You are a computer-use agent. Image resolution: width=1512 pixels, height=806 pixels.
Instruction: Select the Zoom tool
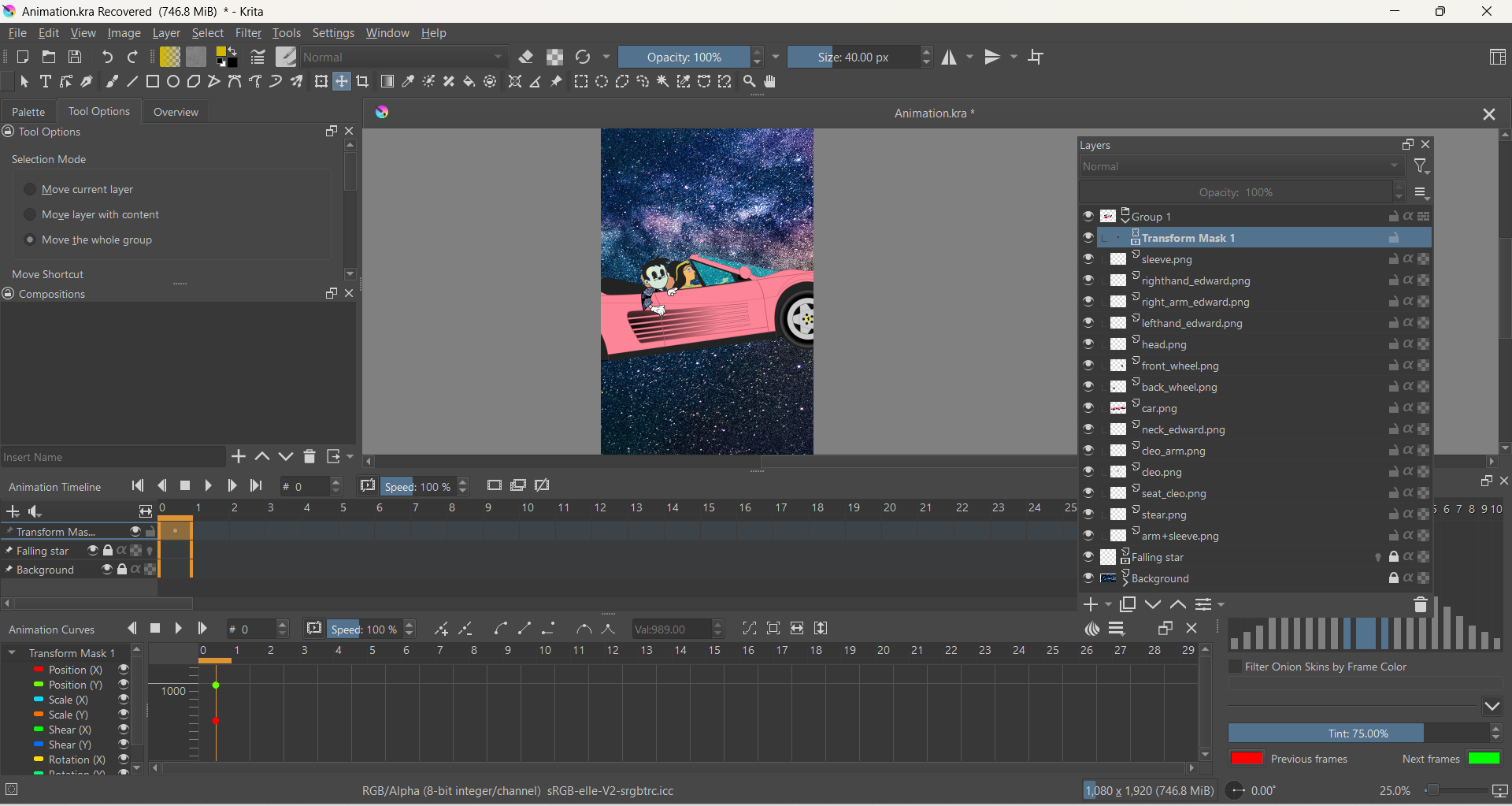[x=749, y=81]
